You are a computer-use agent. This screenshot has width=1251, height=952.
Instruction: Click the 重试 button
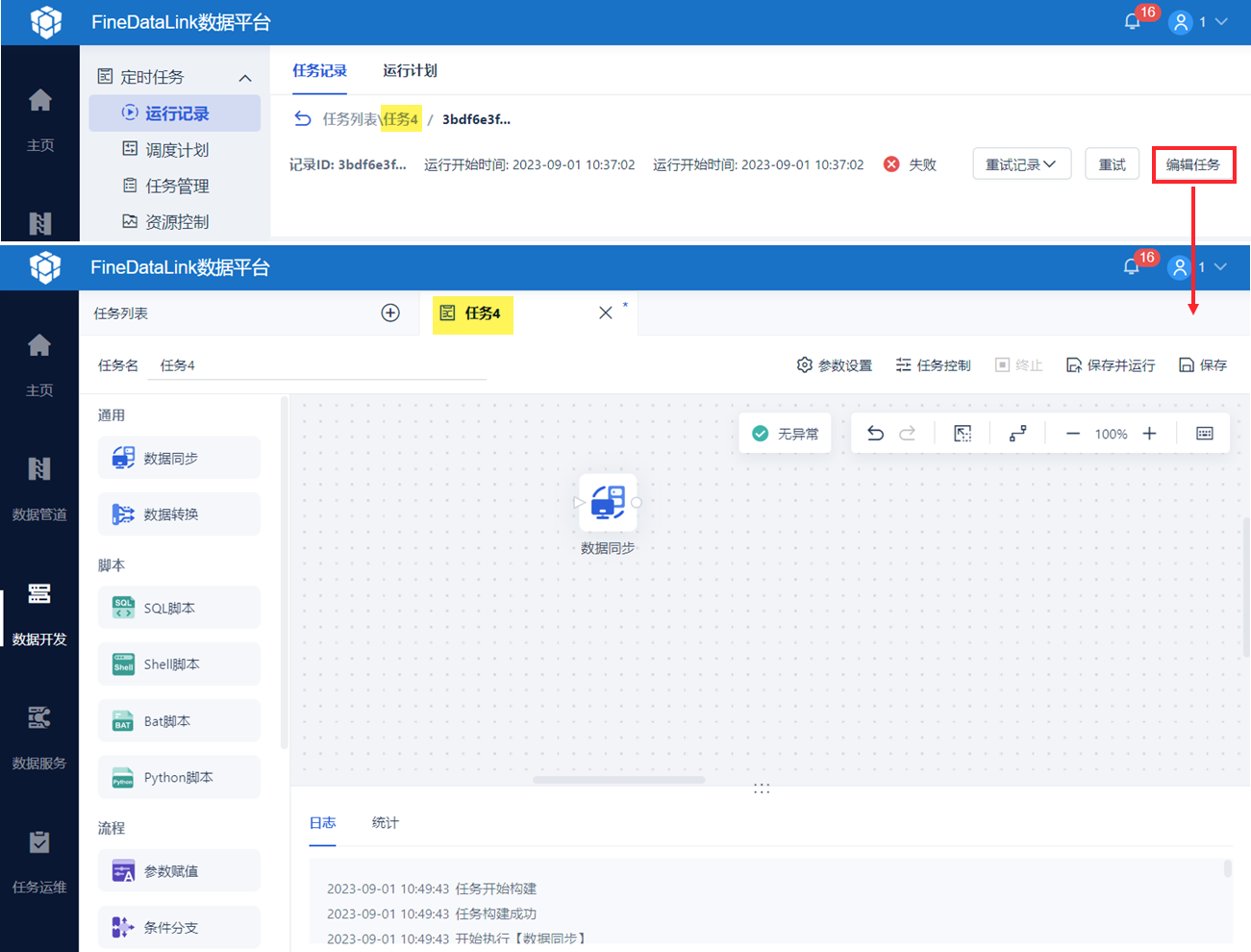[x=1112, y=164]
